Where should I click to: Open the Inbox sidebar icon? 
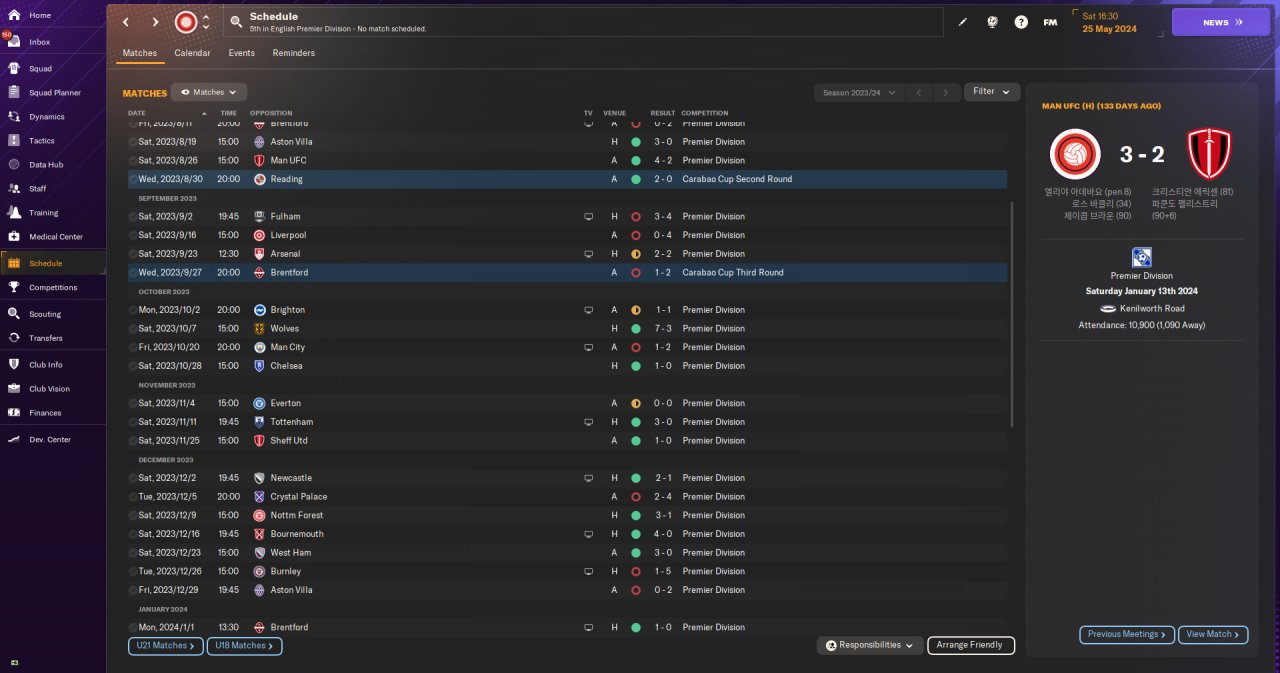tap(14, 42)
